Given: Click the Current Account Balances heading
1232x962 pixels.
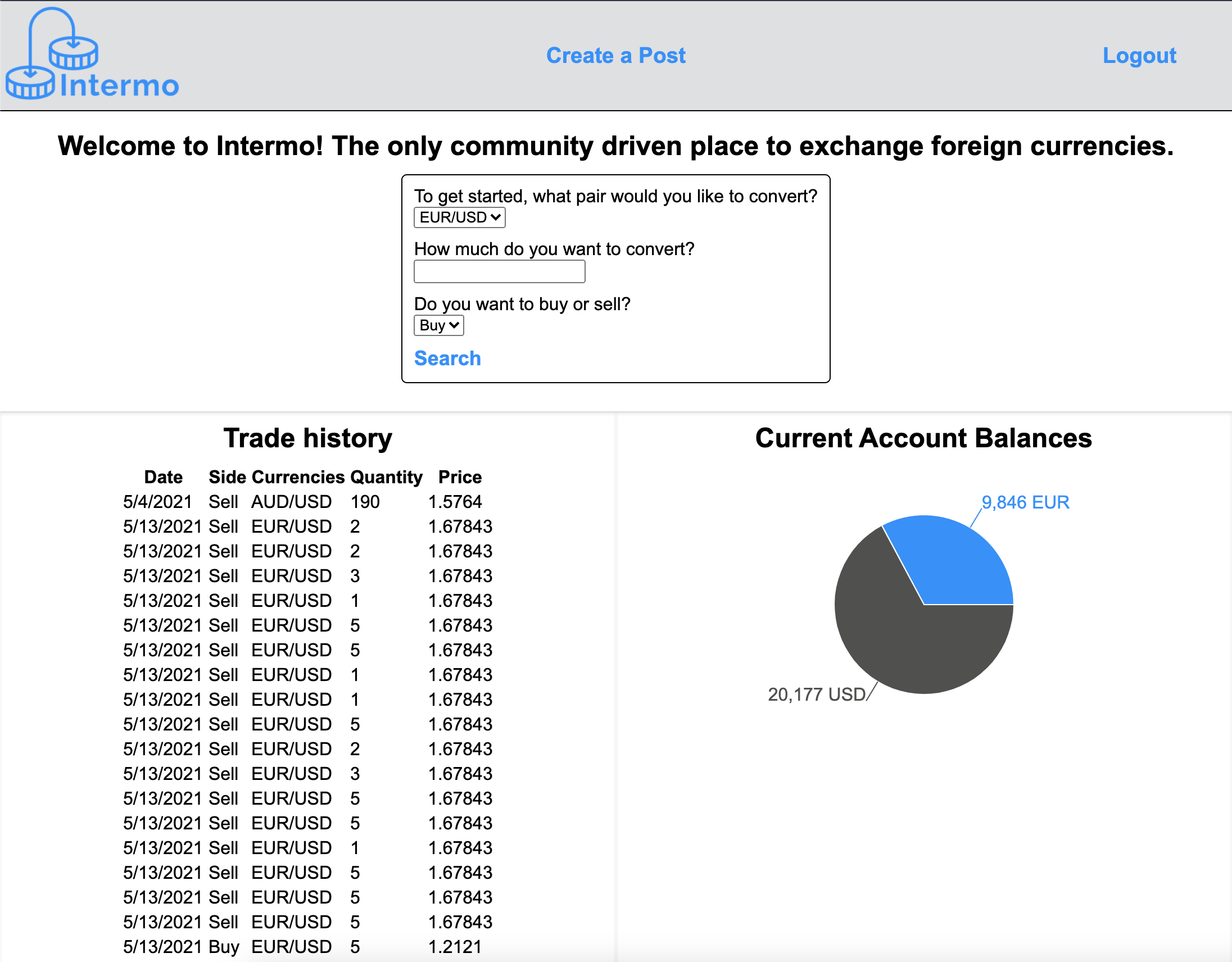Looking at the screenshot, I should (x=923, y=438).
